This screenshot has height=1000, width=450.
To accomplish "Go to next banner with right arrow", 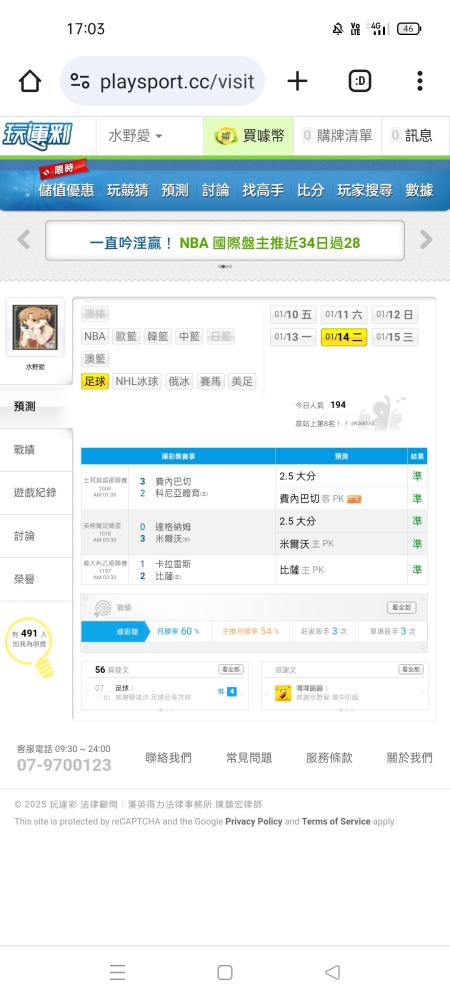I will 426,240.
